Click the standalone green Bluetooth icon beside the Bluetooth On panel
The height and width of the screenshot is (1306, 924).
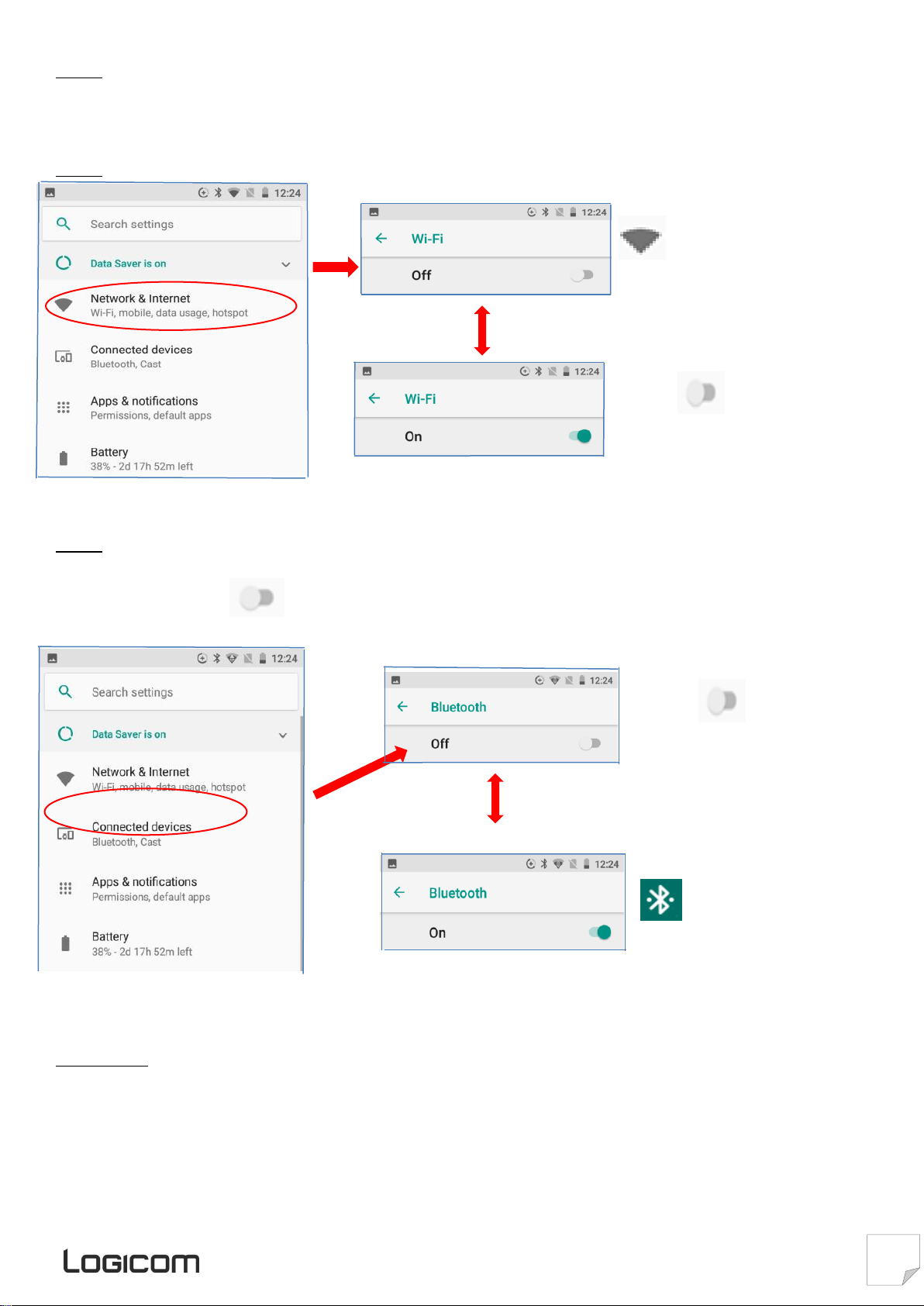[x=661, y=900]
